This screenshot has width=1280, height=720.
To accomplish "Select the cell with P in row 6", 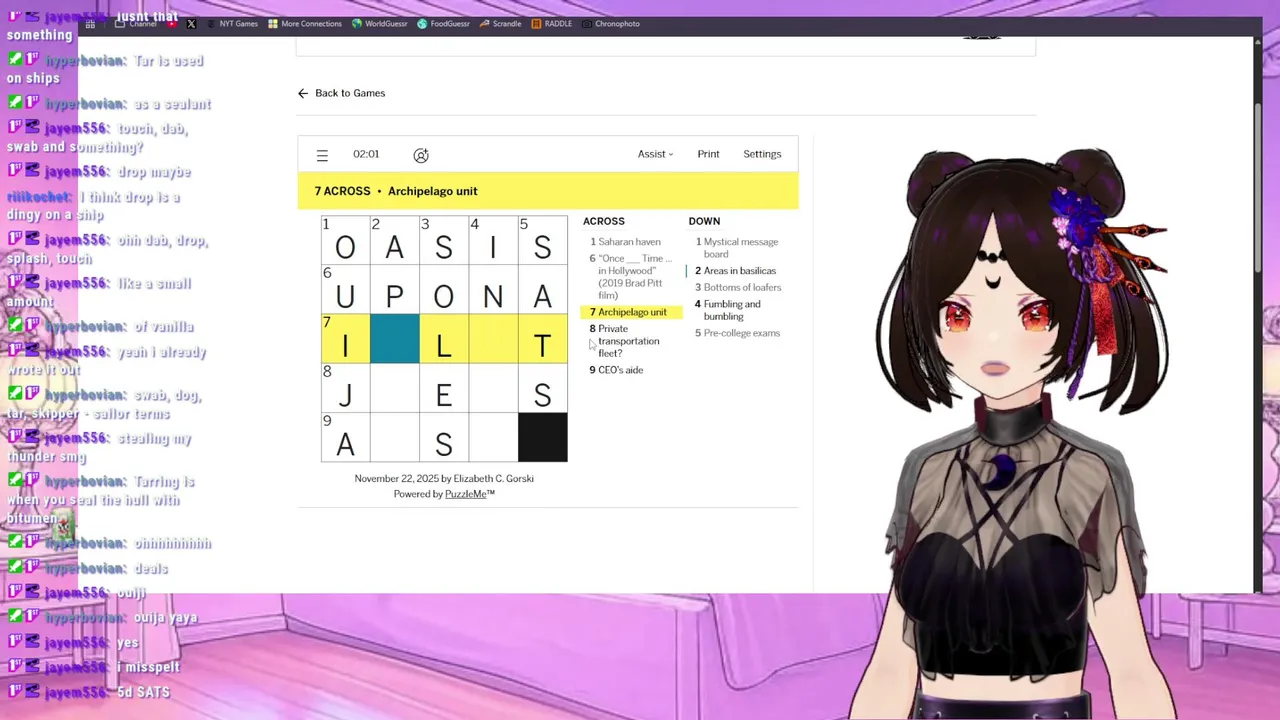I will (395, 289).
